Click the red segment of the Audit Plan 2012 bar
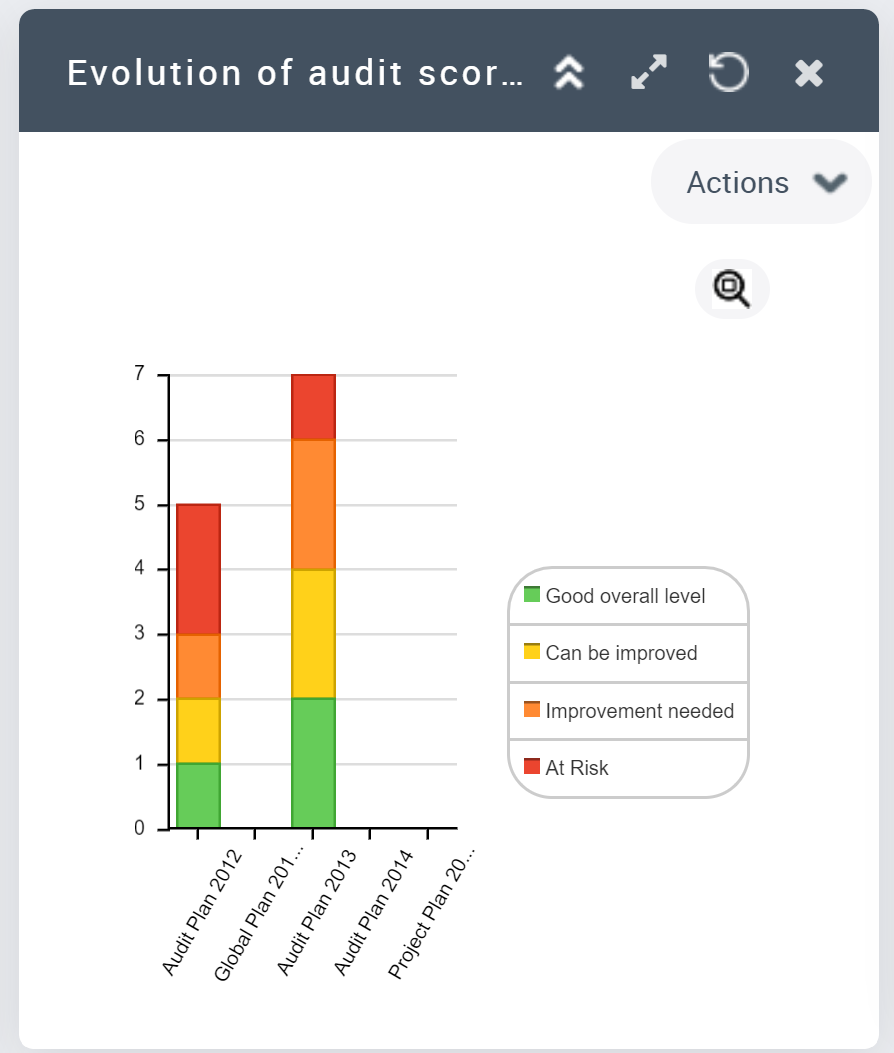This screenshot has height=1053, width=894. [198, 568]
